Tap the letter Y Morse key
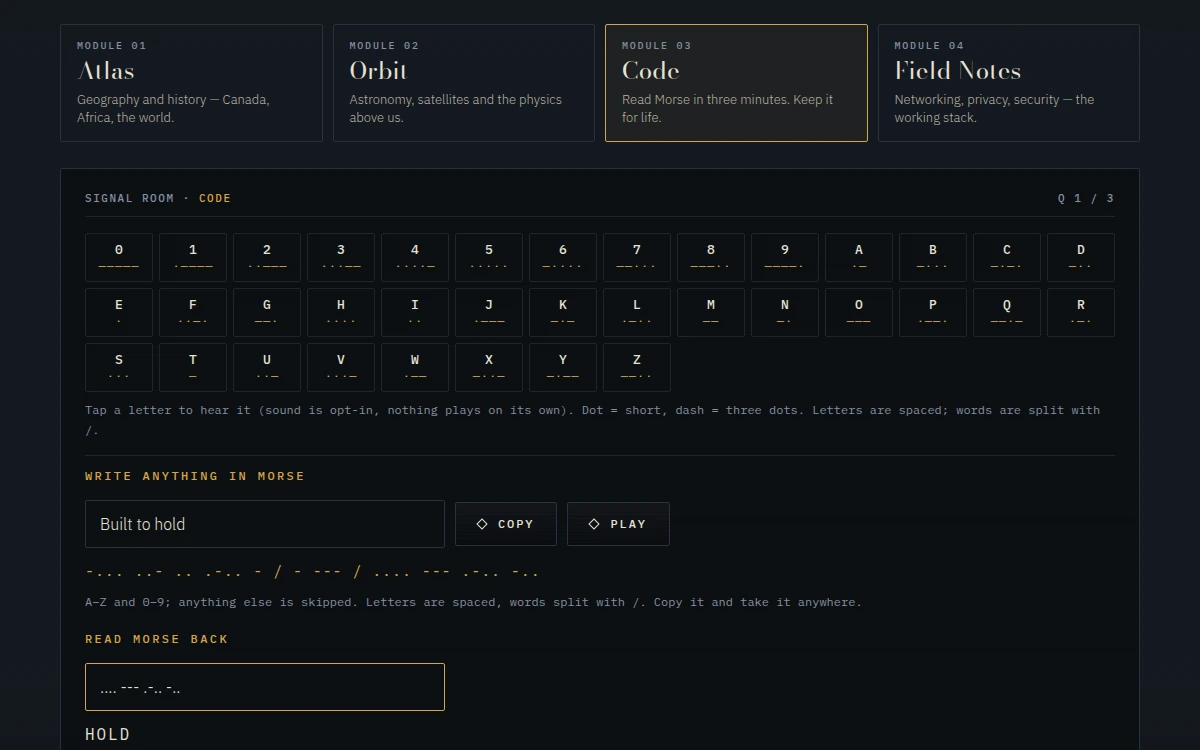 click(x=563, y=367)
